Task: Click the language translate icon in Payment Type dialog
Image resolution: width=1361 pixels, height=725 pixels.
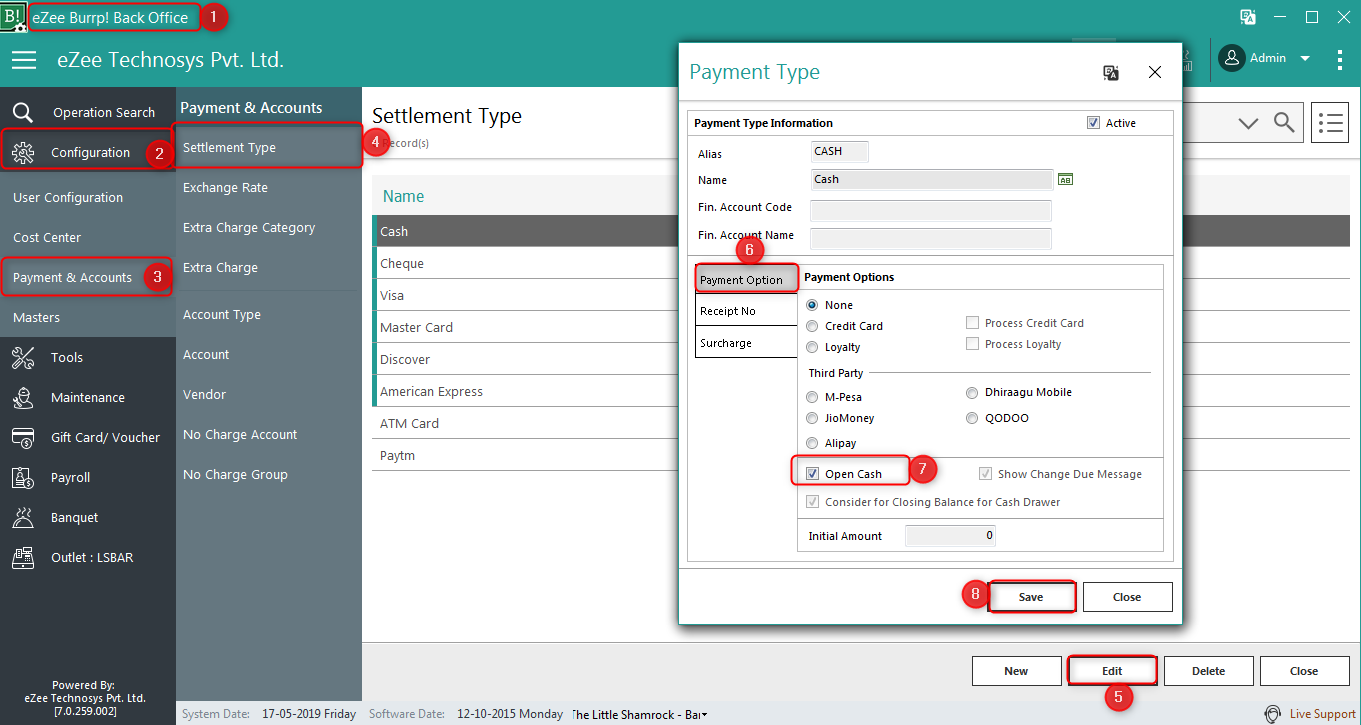Action: coord(1111,72)
